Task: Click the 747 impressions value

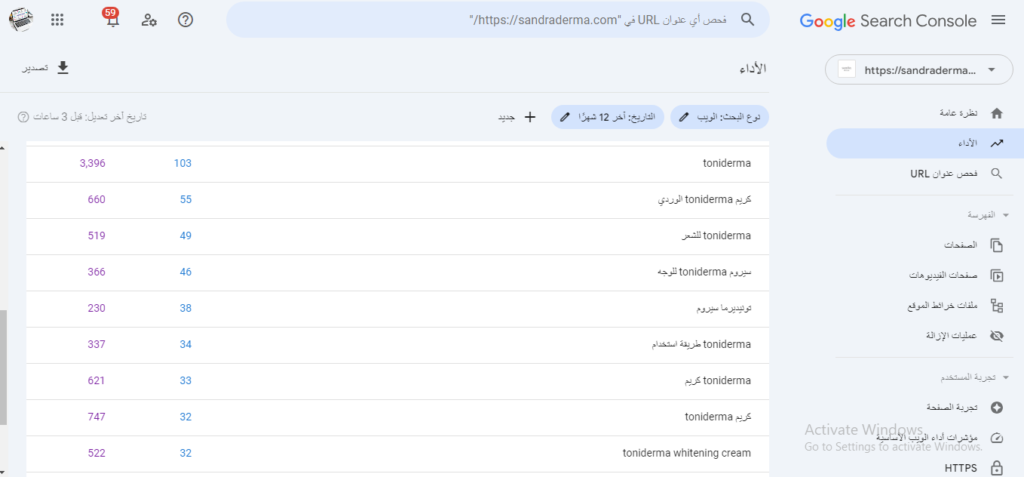Action: 97,417
